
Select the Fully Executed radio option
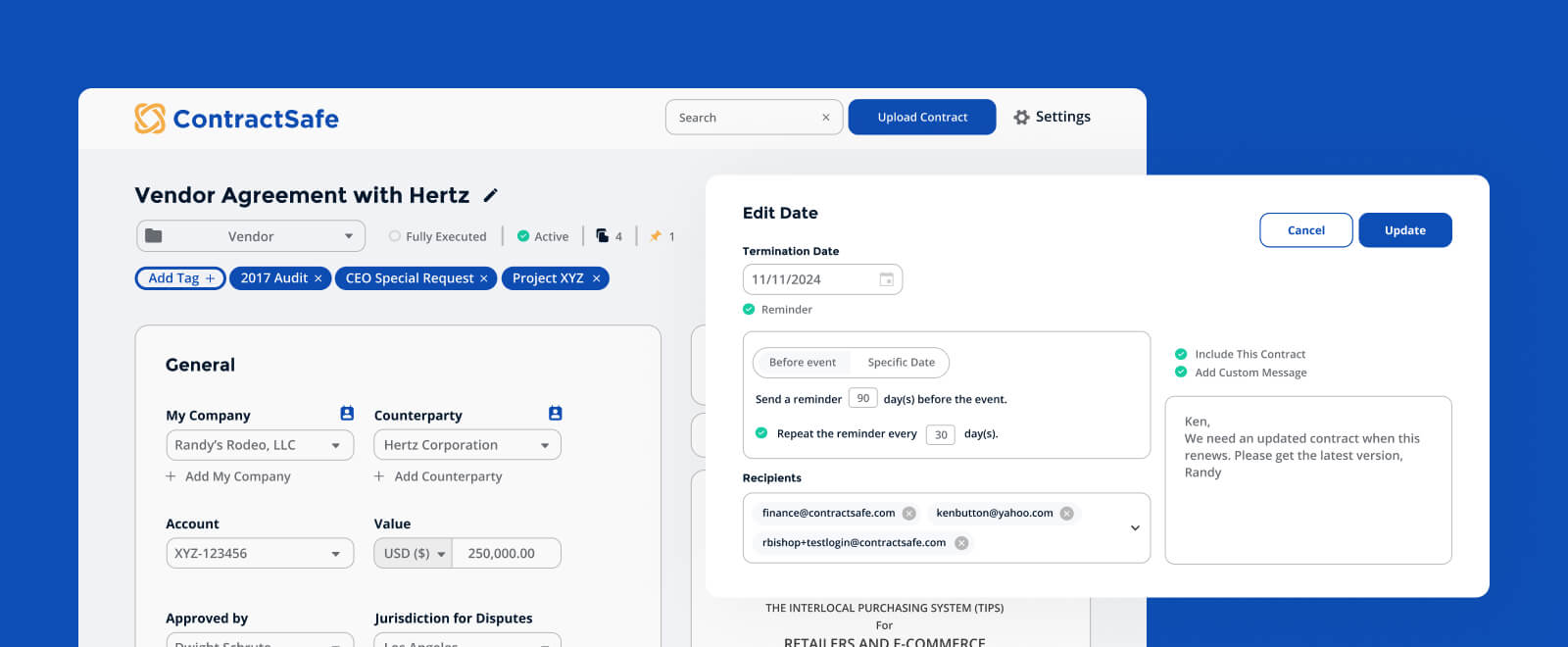pyautogui.click(x=395, y=236)
